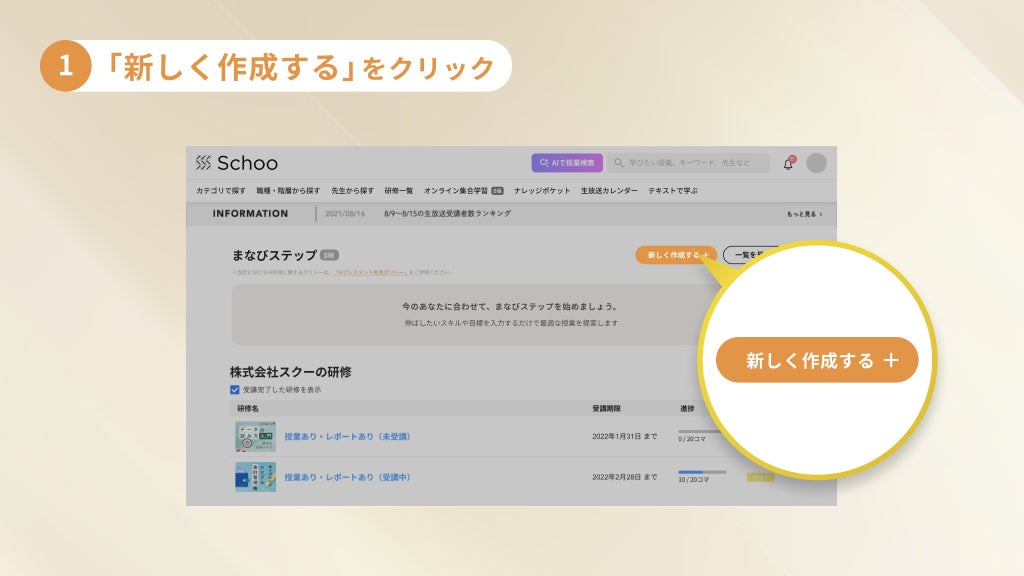Focus the 学びたい授業 search field

click(x=688, y=163)
